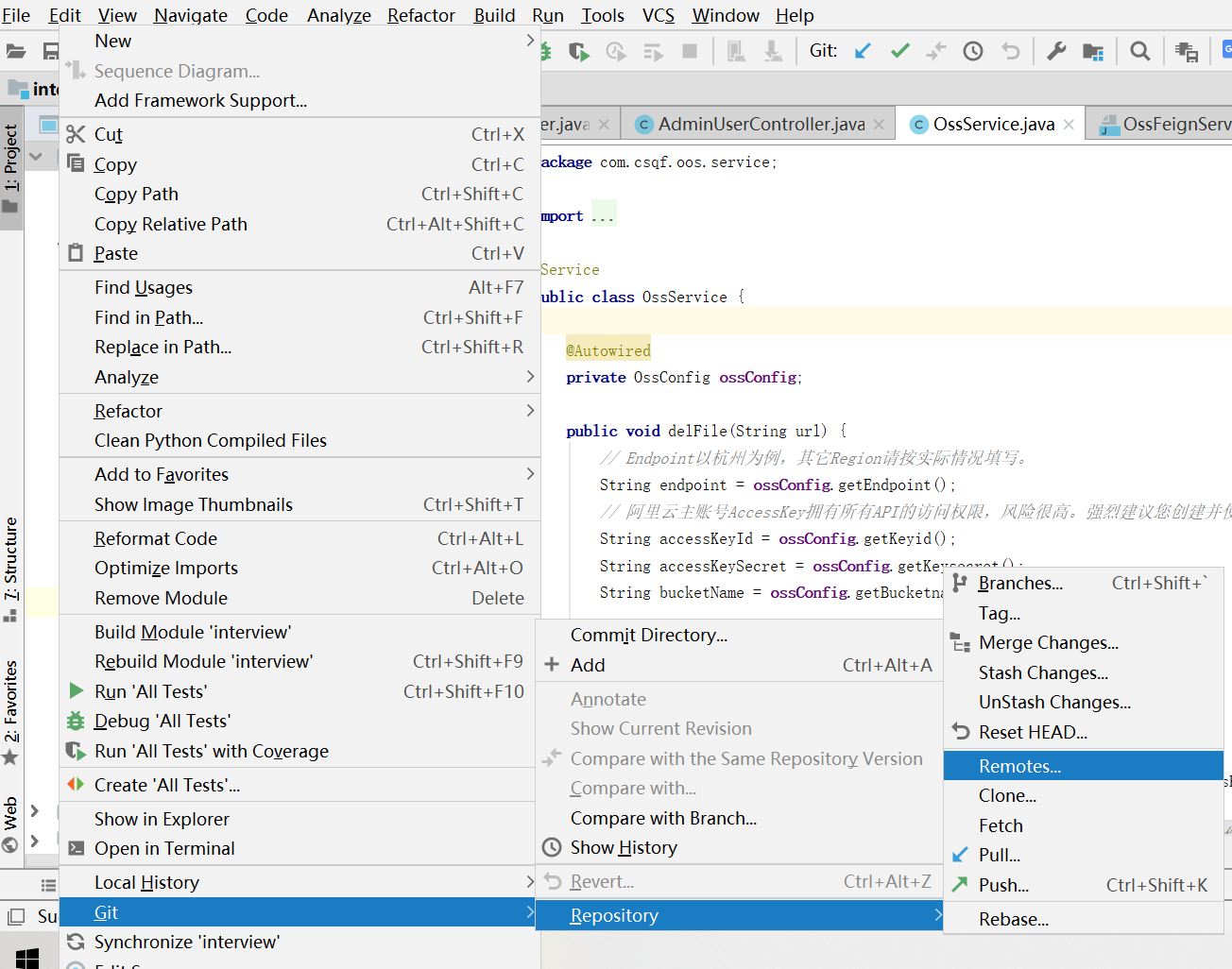
Task: Select Open in Terminal entry
Action: 299,848
